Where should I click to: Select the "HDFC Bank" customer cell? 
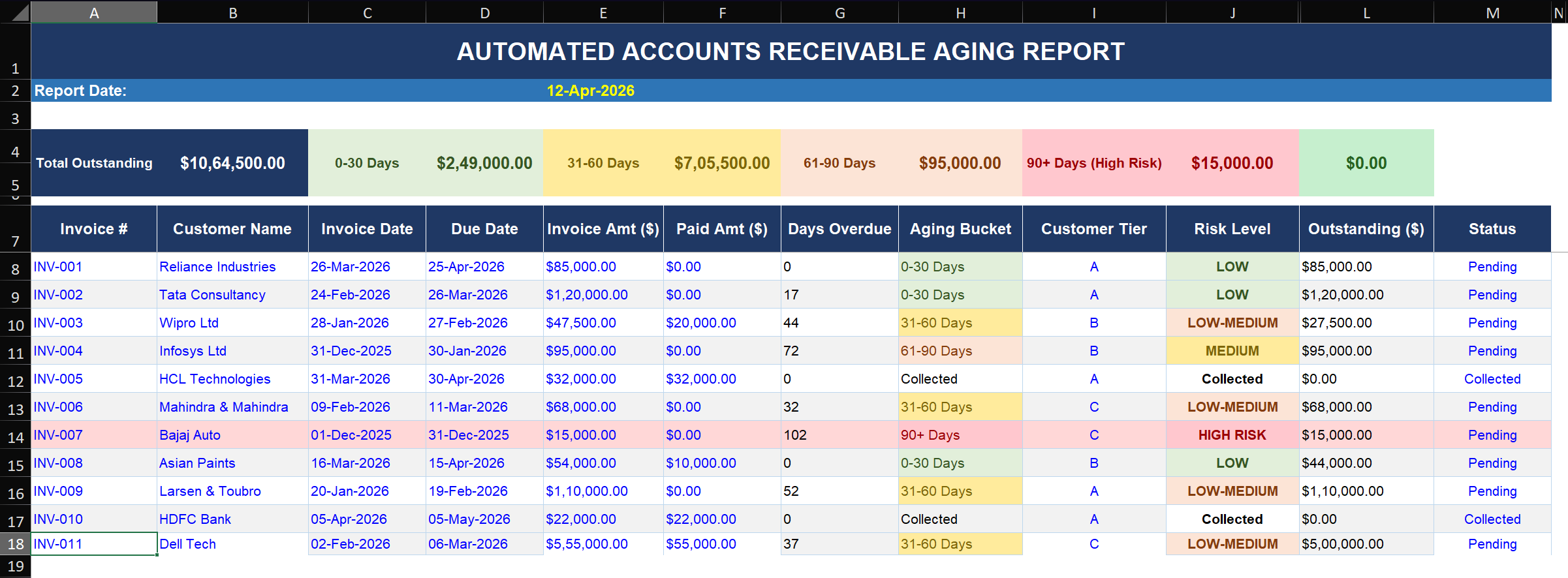tap(232, 519)
